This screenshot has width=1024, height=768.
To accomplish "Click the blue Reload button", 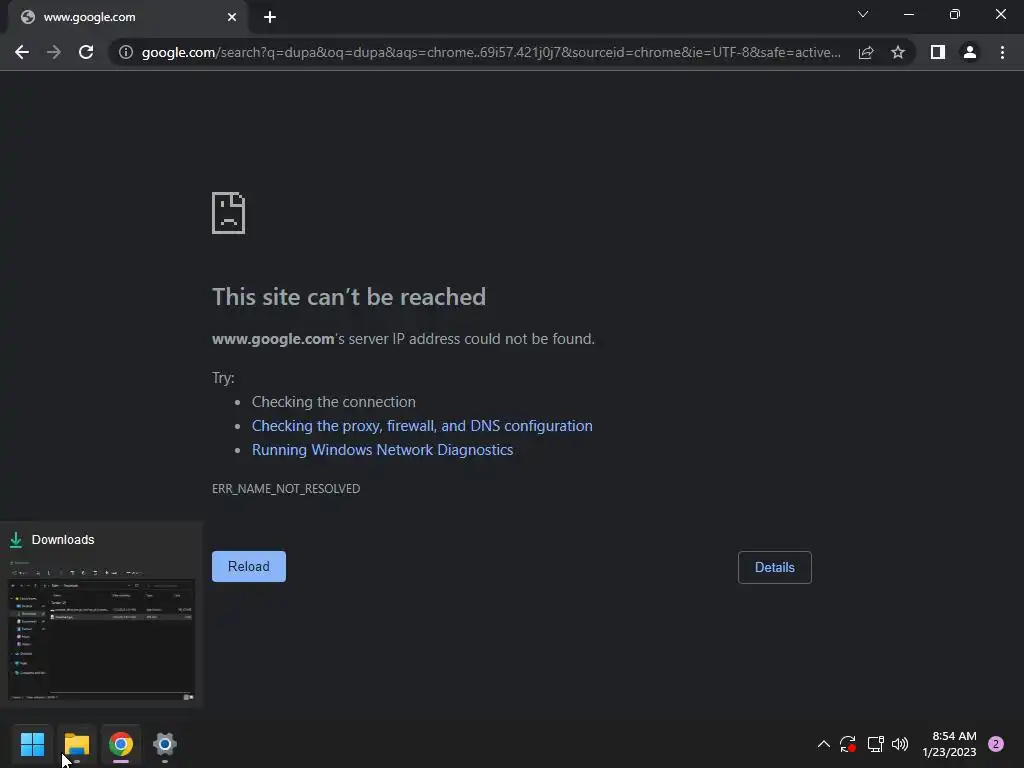I will (249, 566).
